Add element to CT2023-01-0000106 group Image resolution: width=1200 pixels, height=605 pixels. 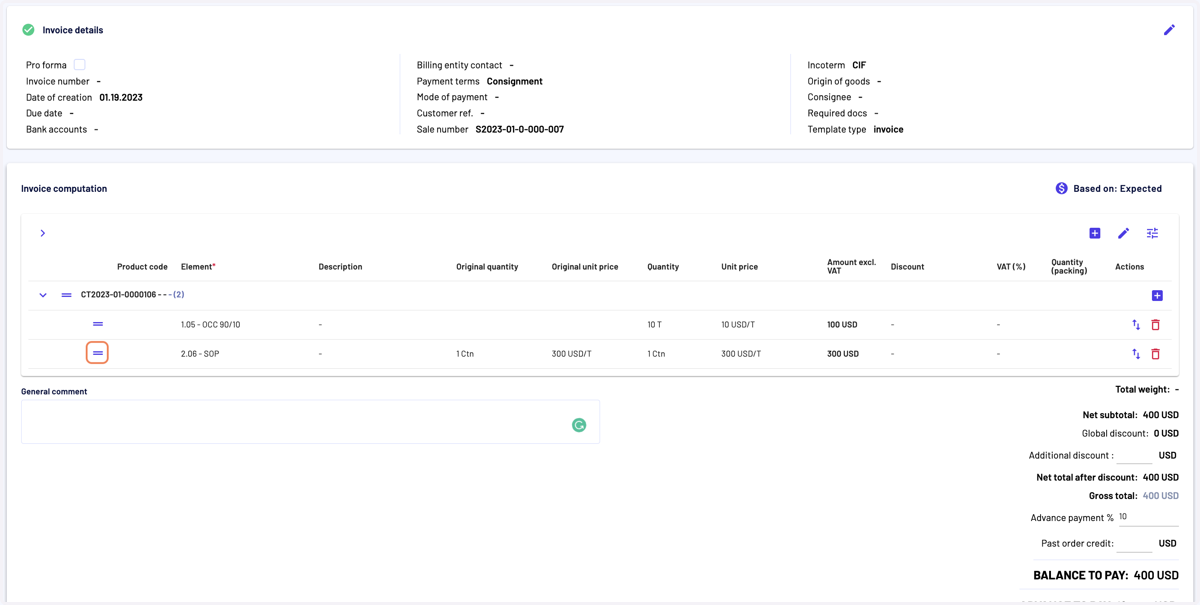coord(1157,295)
